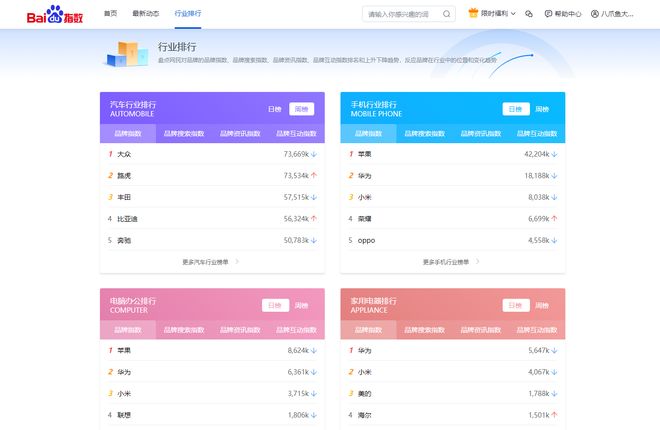This screenshot has width=660, height=430.
Task: Switch to 品牌互动指数 in computer card
Action: coord(296,330)
